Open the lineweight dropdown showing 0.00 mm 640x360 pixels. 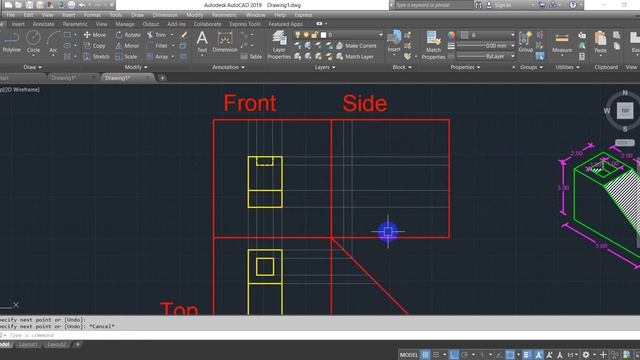(x=486, y=46)
